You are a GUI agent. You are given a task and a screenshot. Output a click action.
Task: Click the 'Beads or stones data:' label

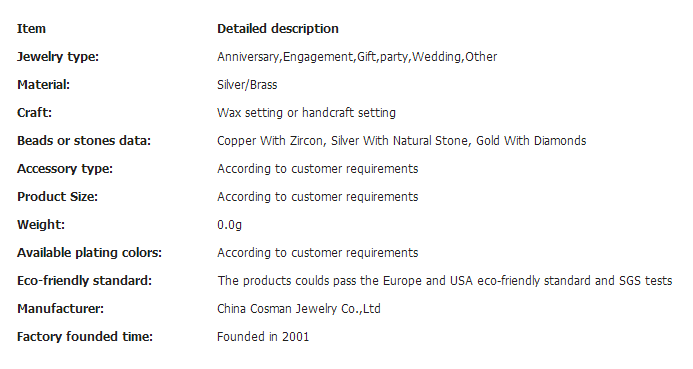click(x=84, y=141)
